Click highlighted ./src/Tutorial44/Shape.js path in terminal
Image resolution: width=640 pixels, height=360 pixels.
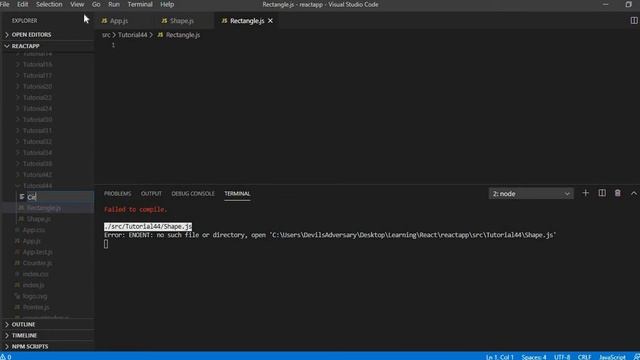pyautogui.click(x=148, y=227)
